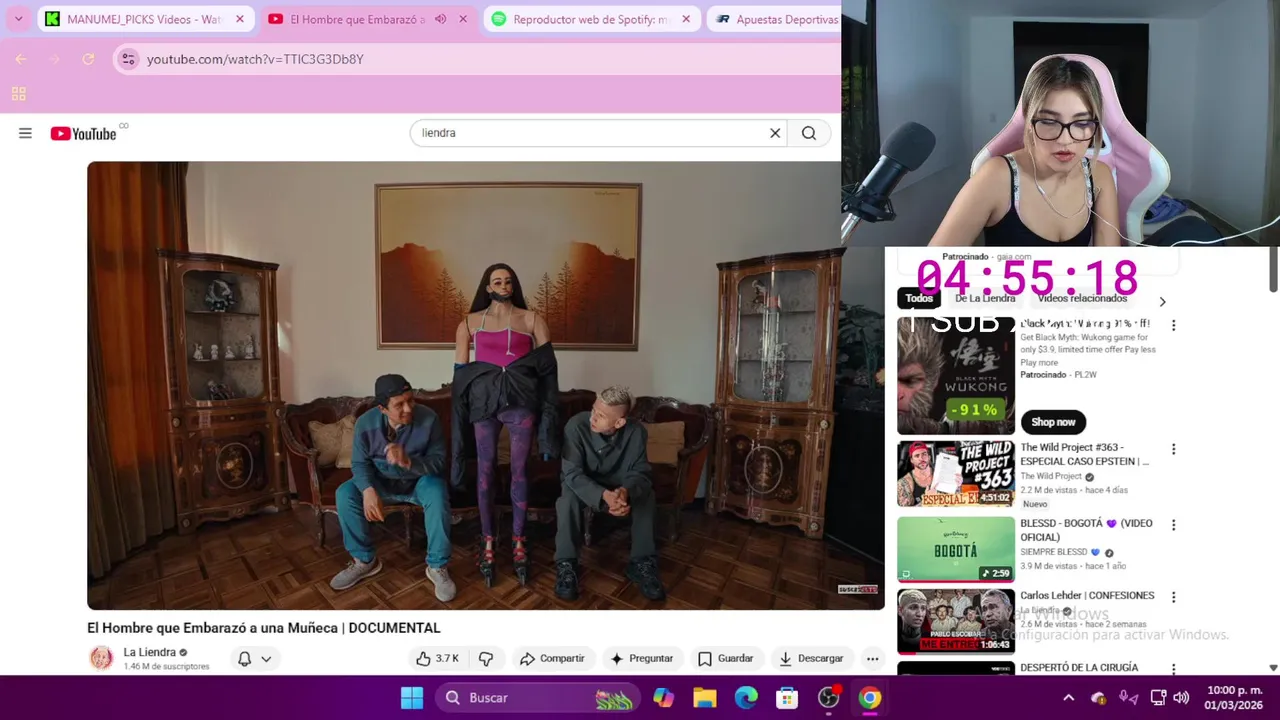Open La Liendra channel avatar
The image size is (1280, 720).
tap(101, 658)
